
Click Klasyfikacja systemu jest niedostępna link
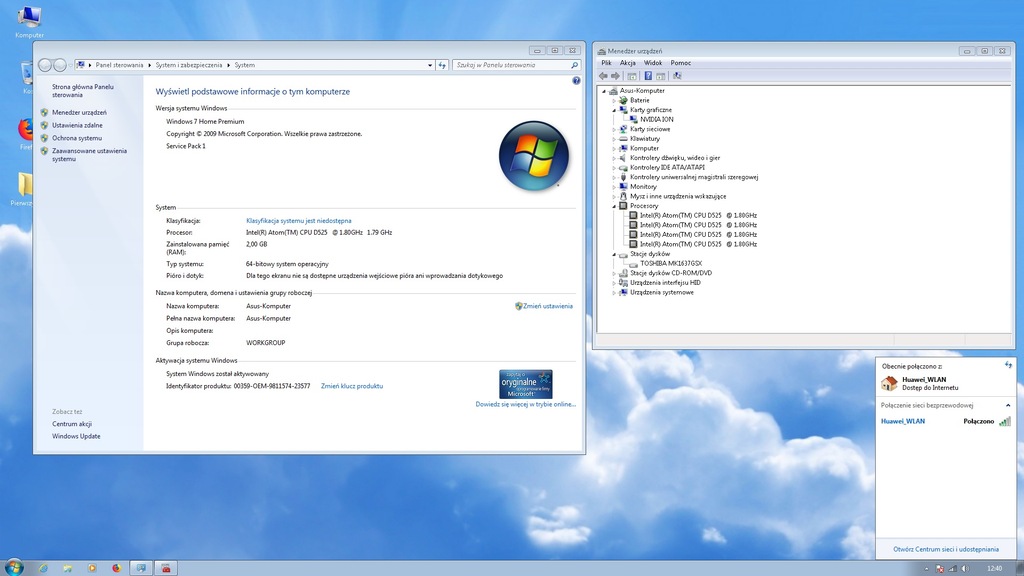(298, 221)
